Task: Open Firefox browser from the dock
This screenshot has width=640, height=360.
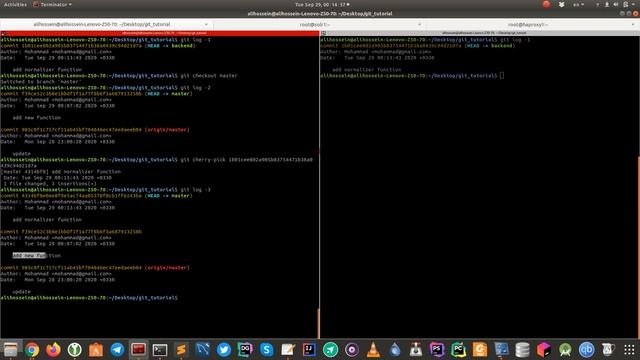Action: coord(53,350)
